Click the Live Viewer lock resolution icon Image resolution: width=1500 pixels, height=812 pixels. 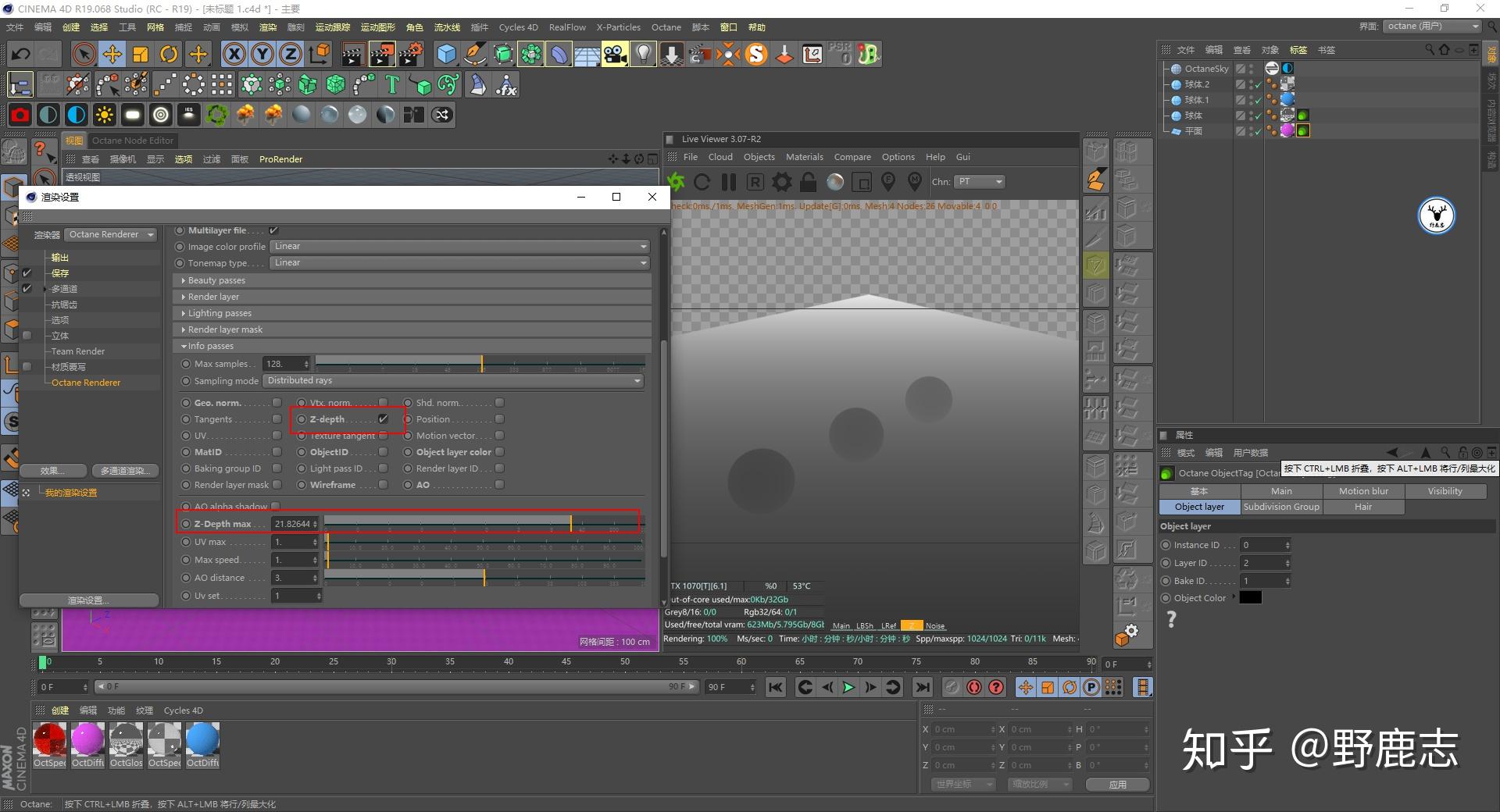coord(808,183)
